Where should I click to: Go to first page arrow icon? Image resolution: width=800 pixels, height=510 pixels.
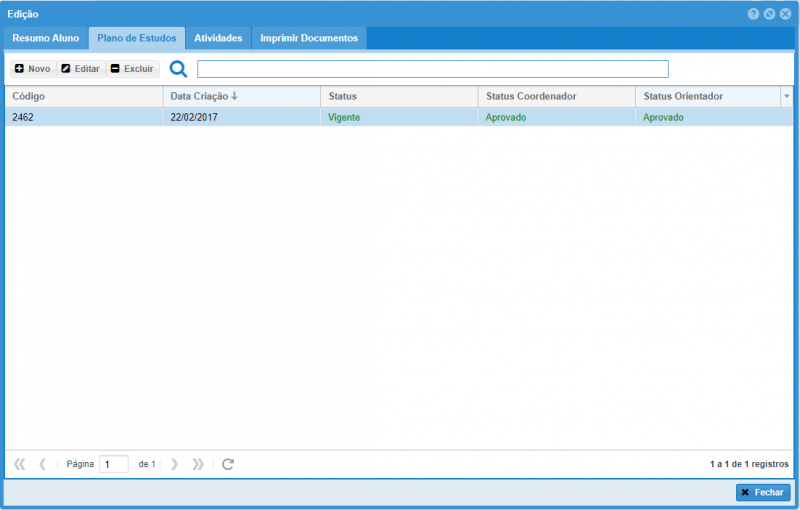(20, 464)
